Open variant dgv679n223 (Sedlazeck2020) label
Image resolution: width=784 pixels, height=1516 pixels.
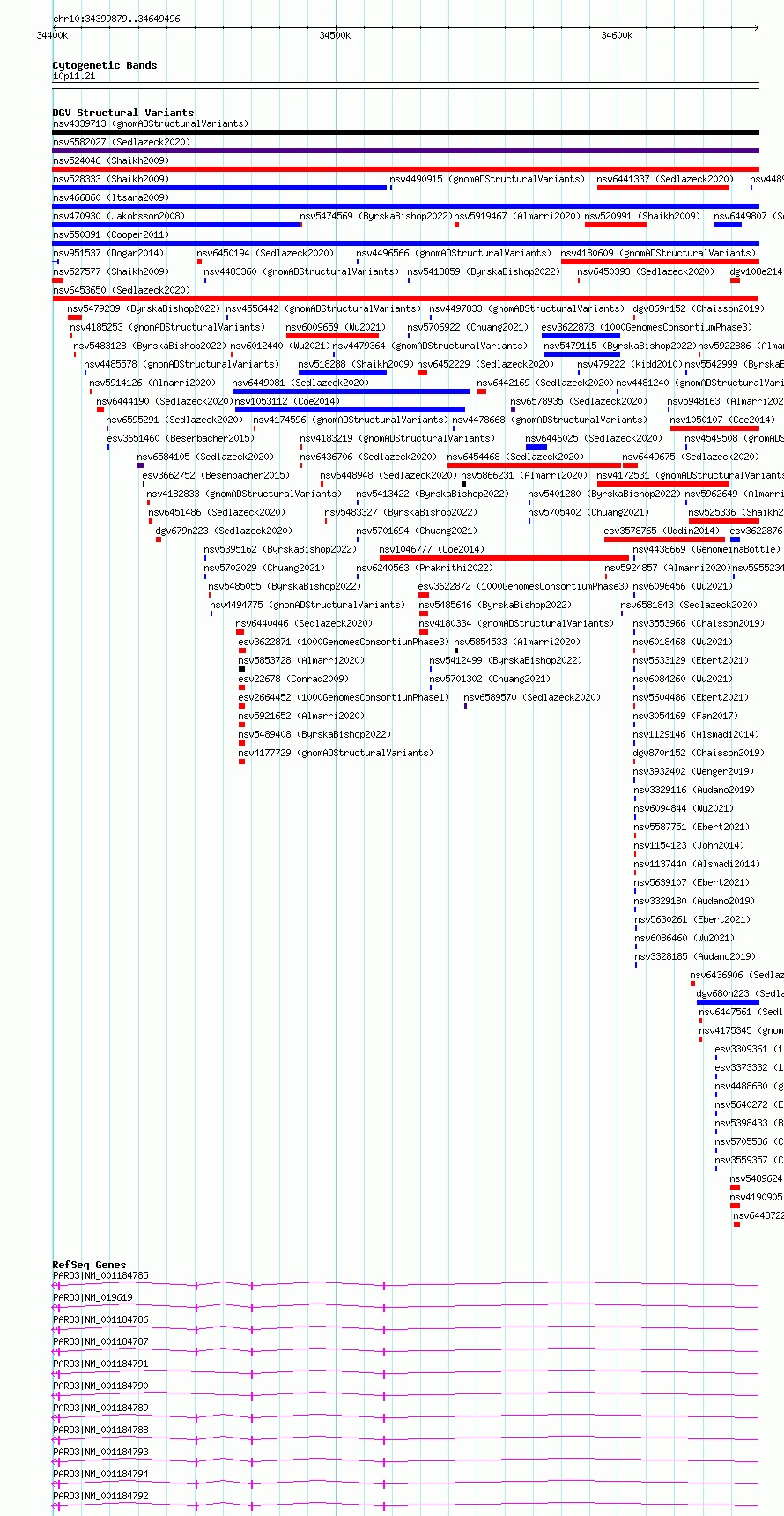224,531
